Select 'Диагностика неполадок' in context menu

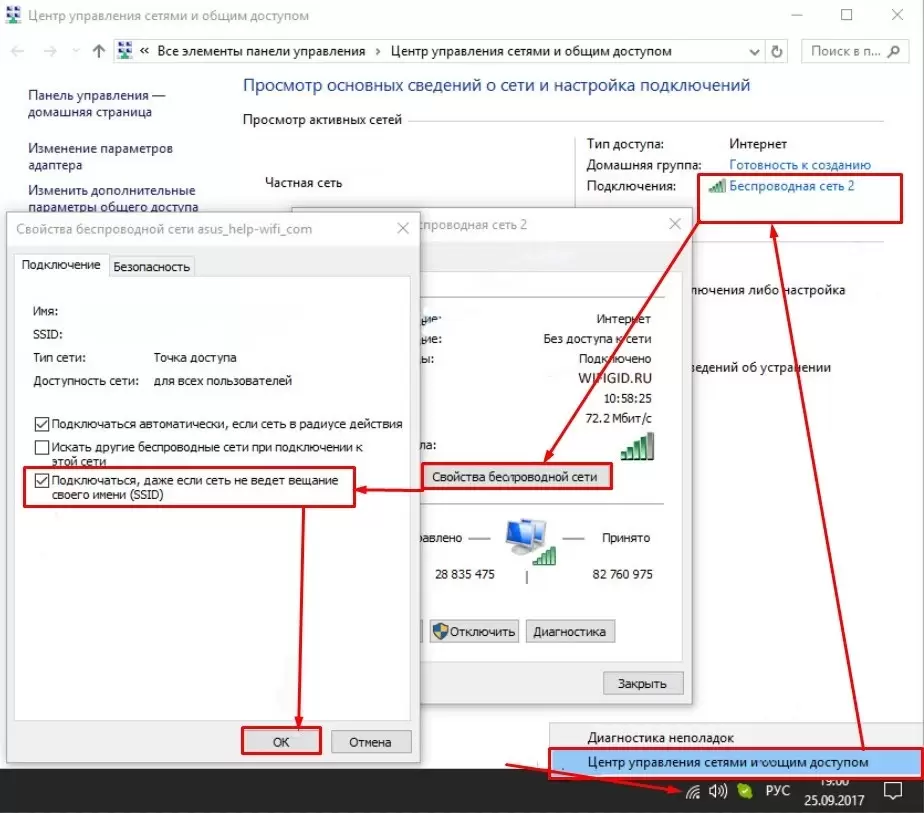(661, 738)
